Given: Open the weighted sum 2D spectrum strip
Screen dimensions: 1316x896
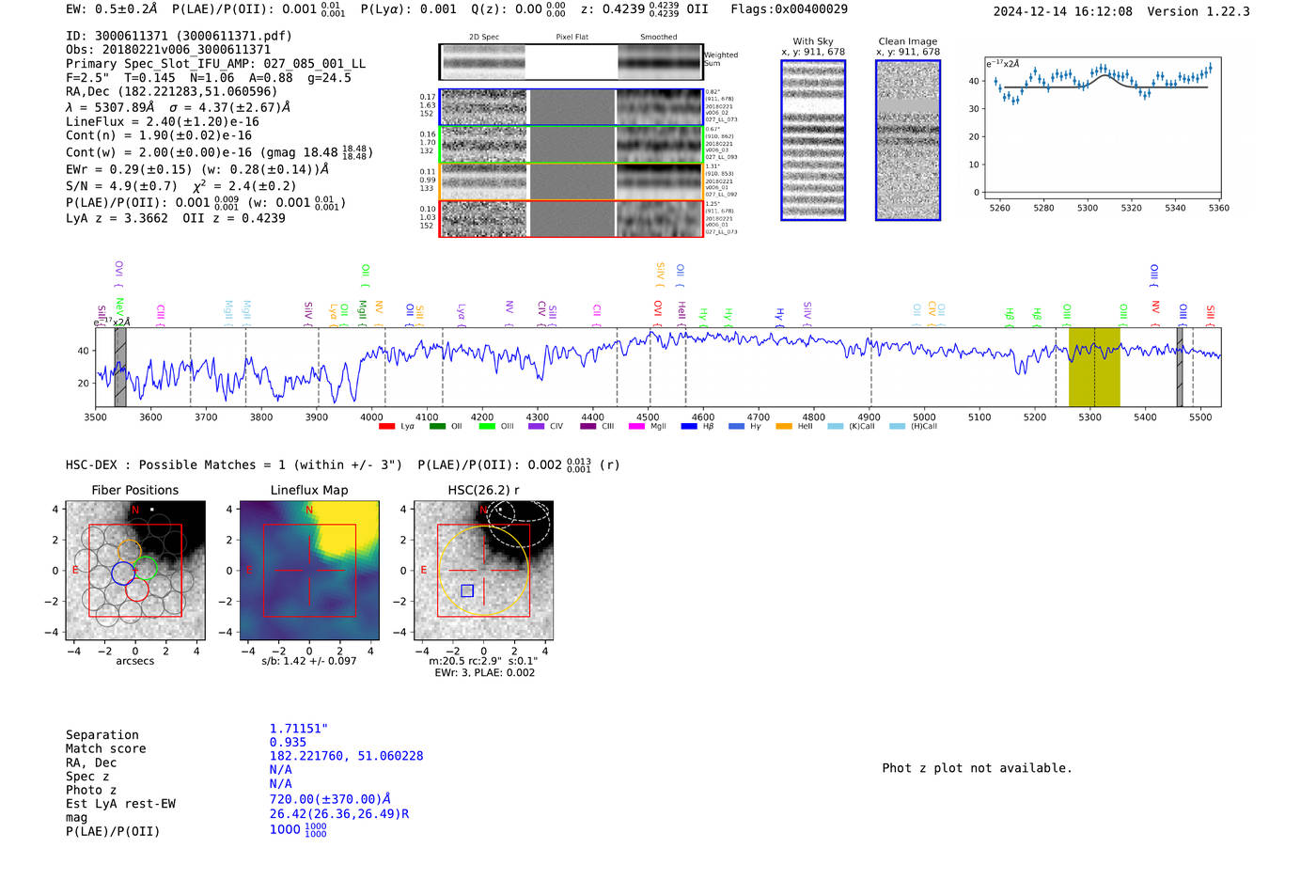Looking at the screenshot, I should pos(571,62).
